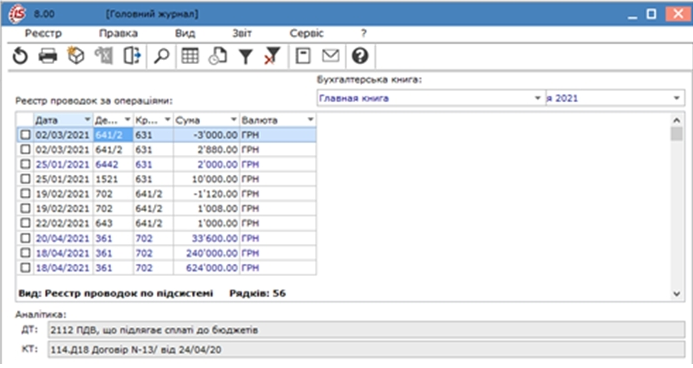This screenshot has width=693, height=368.
Task: Mark checkbox for 22/02/2021 row
Action: pos(25,223)
